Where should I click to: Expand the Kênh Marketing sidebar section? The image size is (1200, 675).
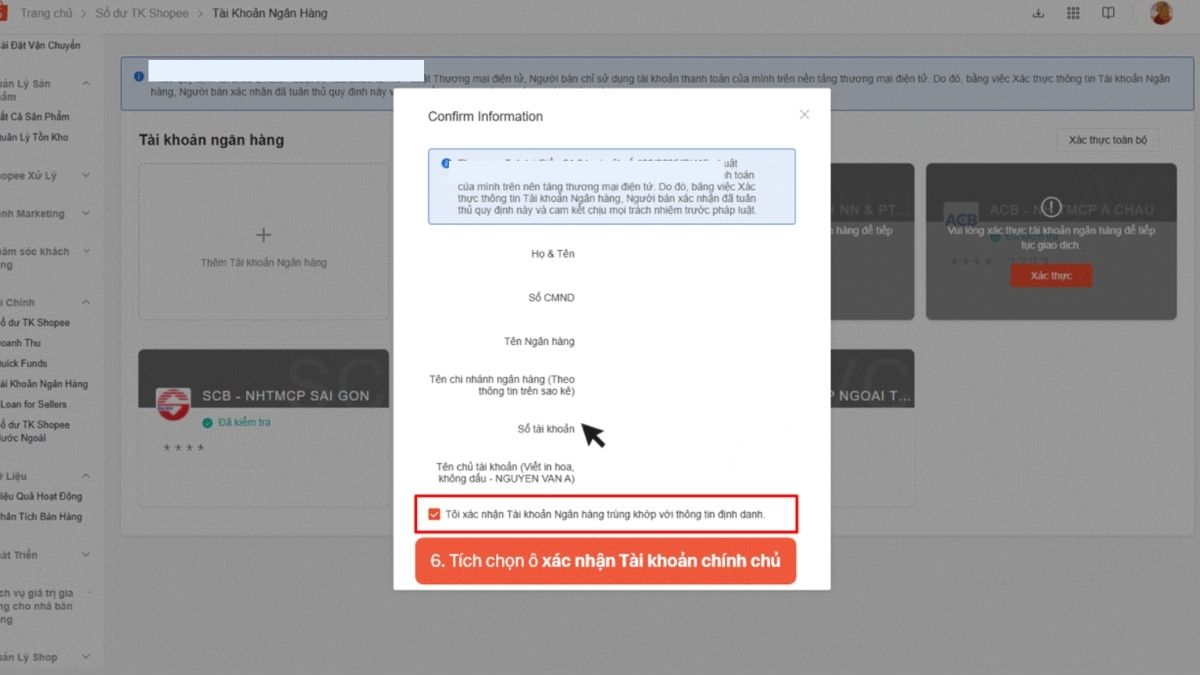click(x=86, y=214)
